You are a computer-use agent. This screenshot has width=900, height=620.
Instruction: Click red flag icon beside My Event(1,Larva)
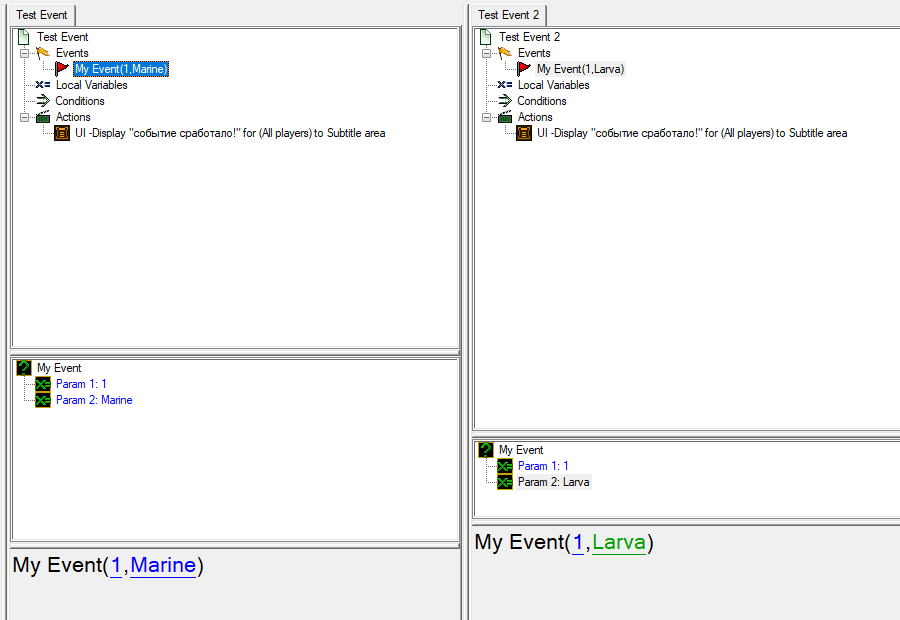tap(524, 69)
